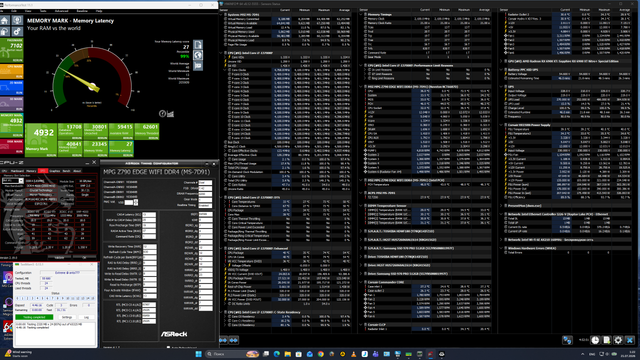Image resolution: width=640 pixels, height=360 pixels.
Task: Click the tCAS Latency field in Timing Configurator
Action: coord(149,214)
